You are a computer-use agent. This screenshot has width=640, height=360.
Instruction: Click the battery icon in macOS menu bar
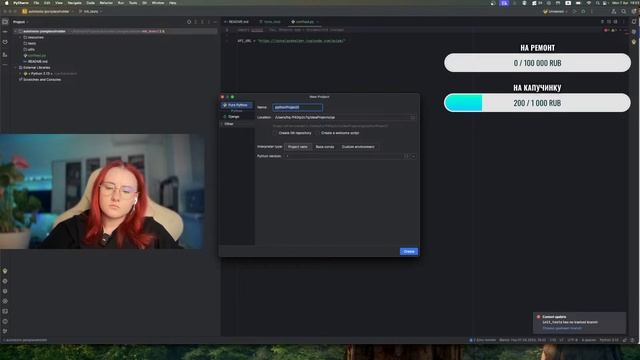coord(578,3)
